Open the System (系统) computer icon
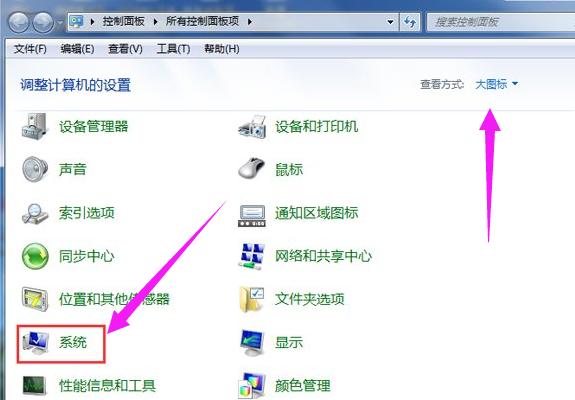575x400 pixels. click(x=36, y=342)
